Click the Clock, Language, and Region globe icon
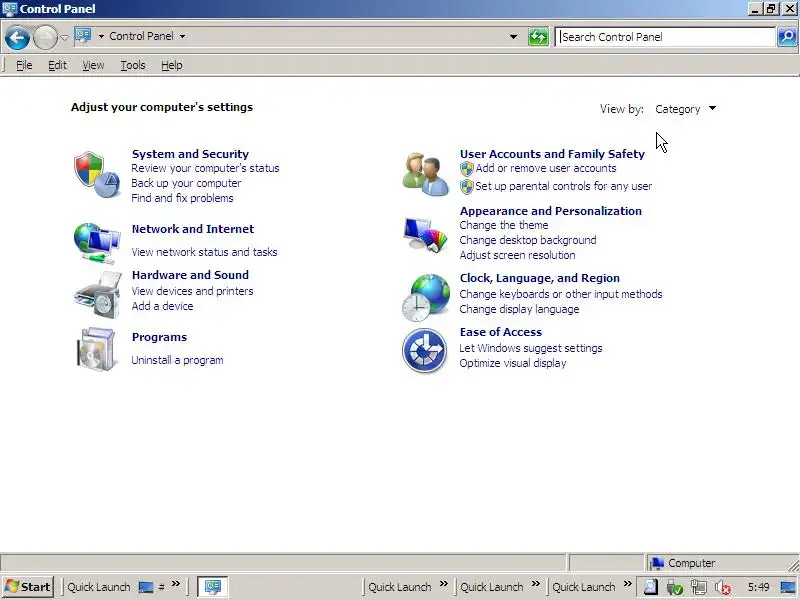 [x=426, y=298]
